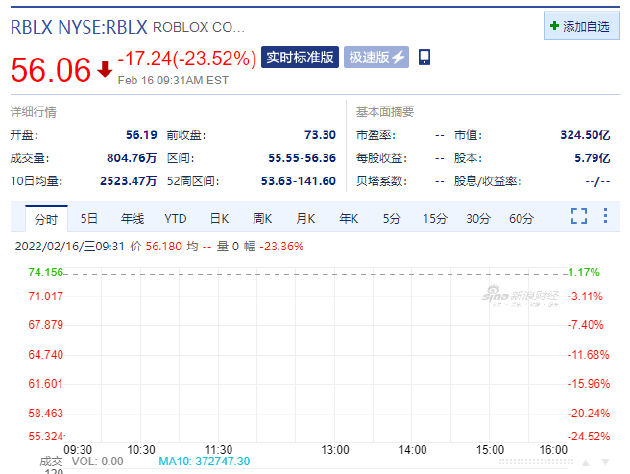
Task: Select the 实时标准版 real-time standard version
Action: [x=300, y=57]
